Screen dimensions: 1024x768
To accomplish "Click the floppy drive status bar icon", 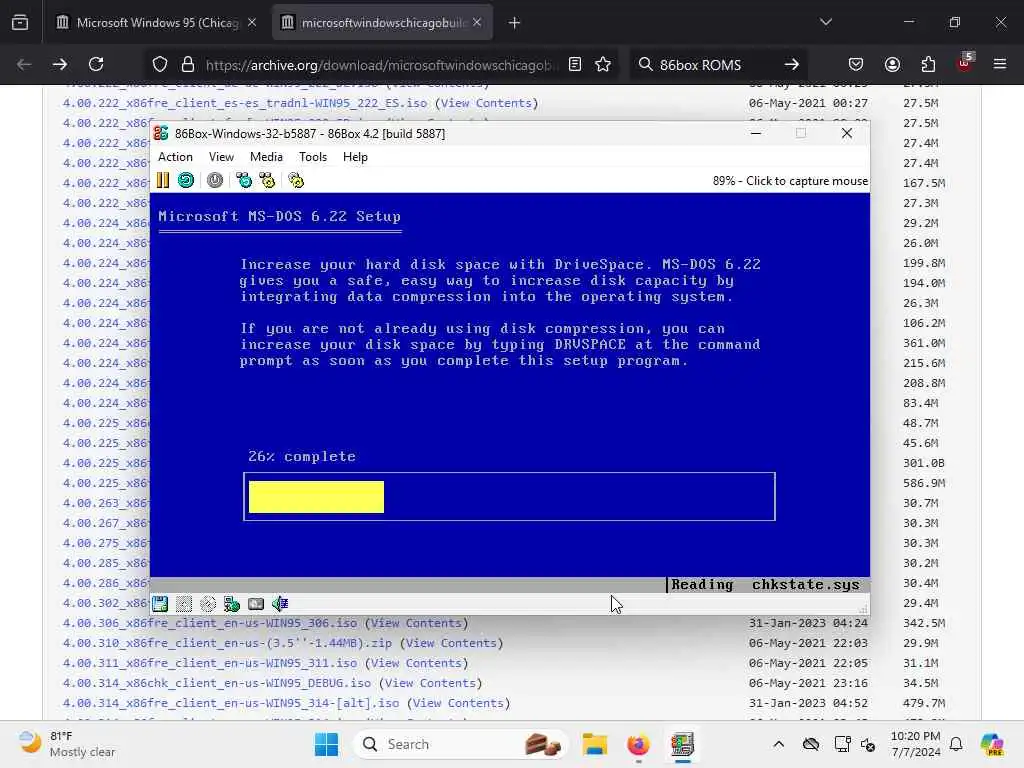I will coord(160,603).
